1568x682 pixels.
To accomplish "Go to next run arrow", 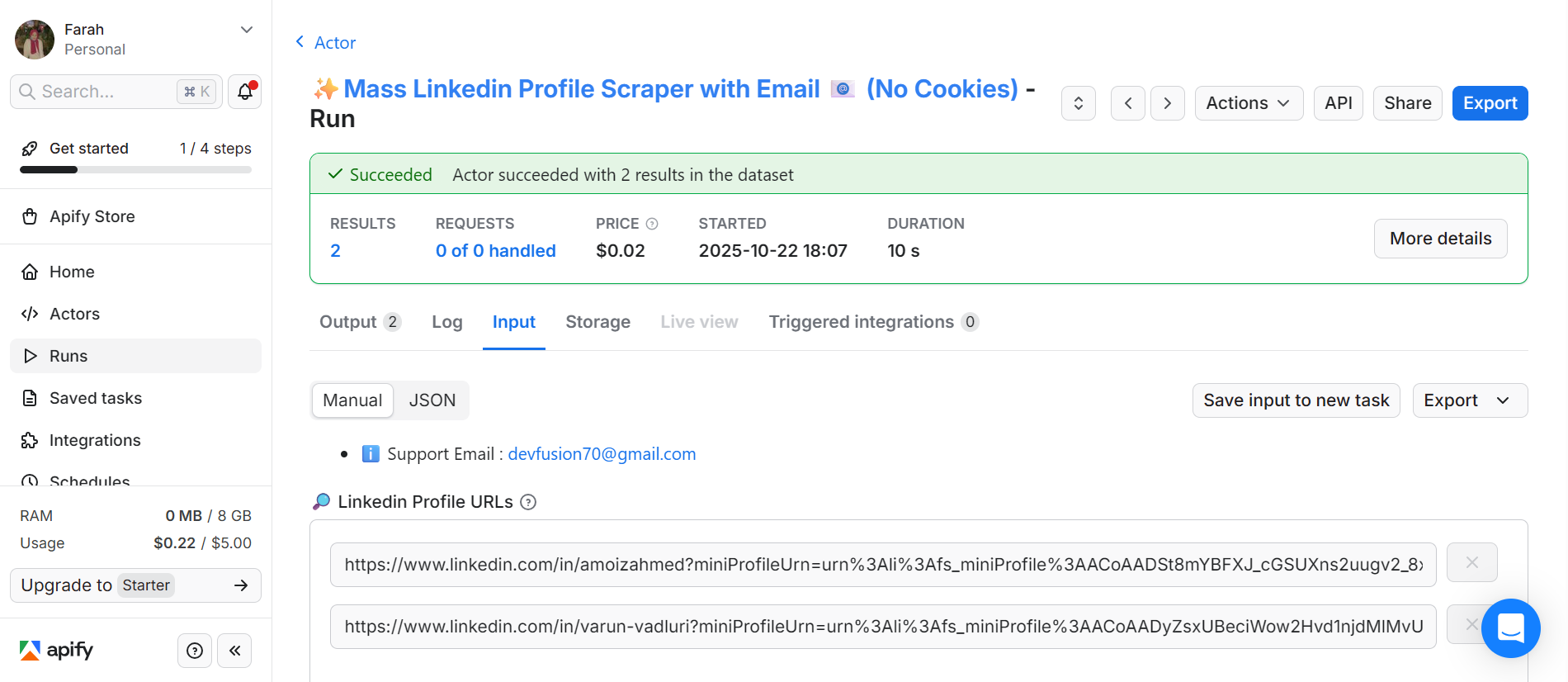I will coord(1167,103).
